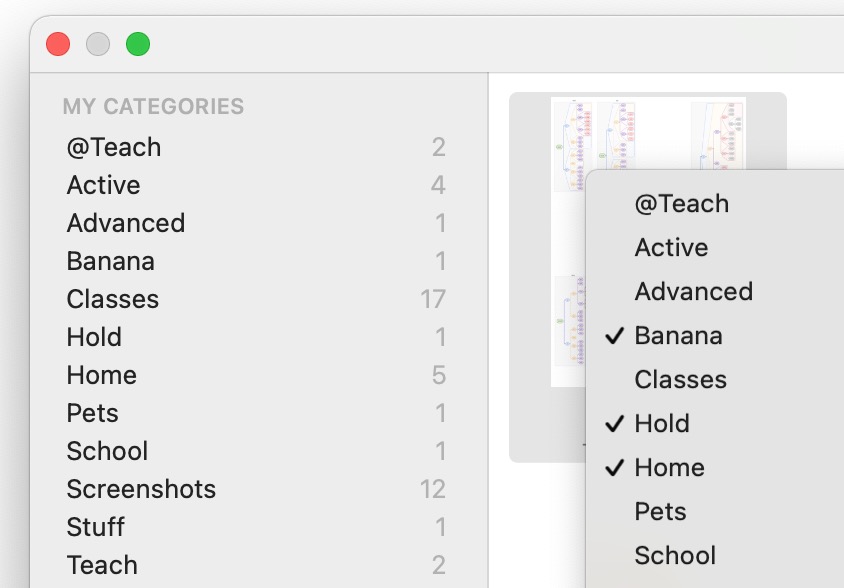844x588 pixels.
Task: Select Advanced in the categories sidebar
Action: (126, 223)
